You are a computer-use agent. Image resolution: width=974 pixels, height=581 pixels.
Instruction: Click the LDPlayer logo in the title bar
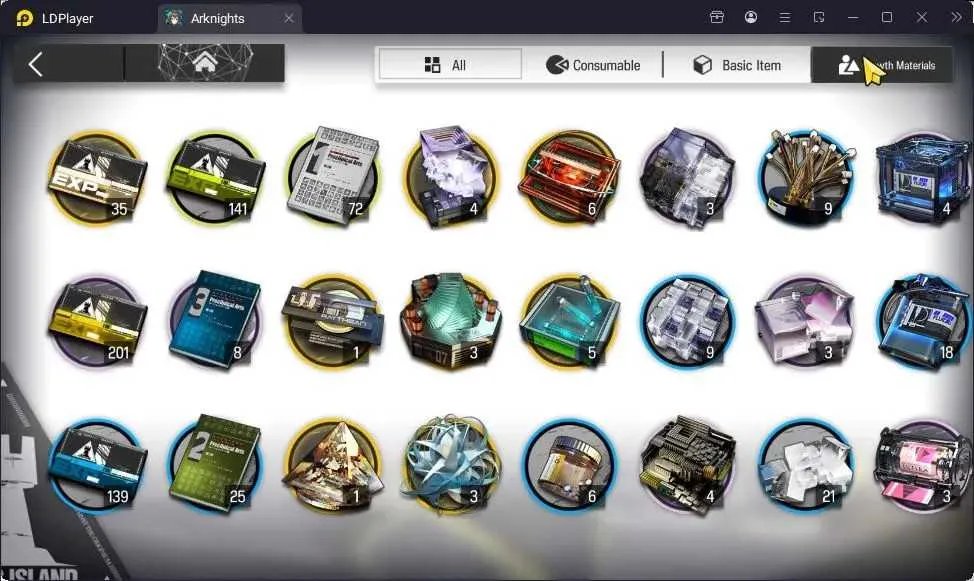click(25, 18)
